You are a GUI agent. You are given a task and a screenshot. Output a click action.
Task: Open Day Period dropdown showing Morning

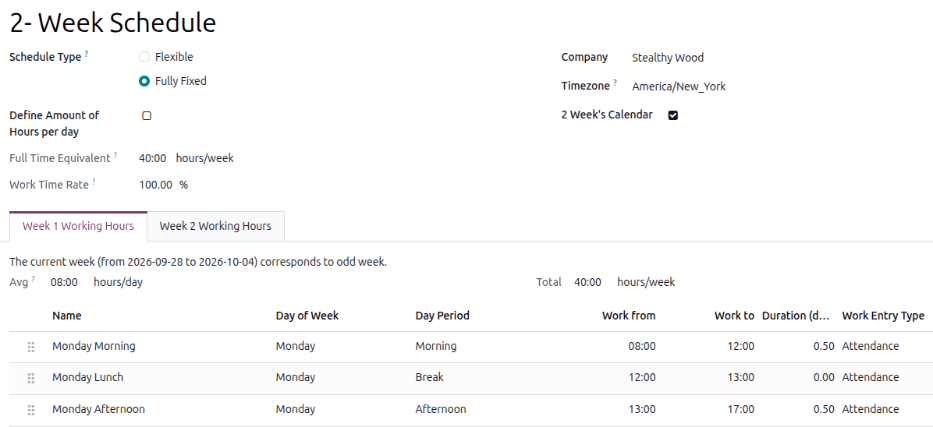(x=436, y=346)
